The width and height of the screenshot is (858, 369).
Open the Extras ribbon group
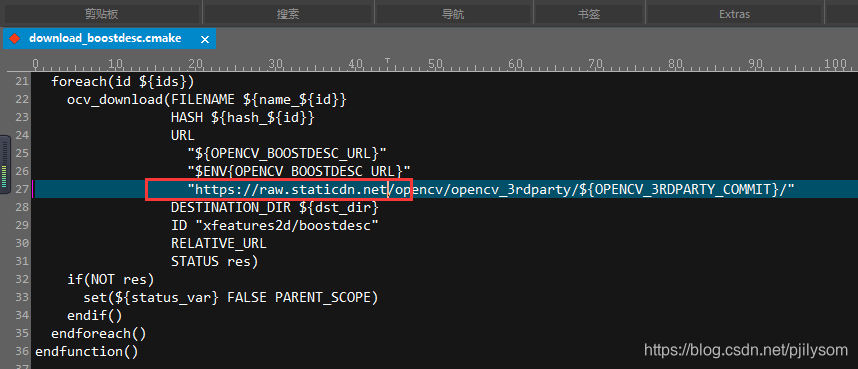[734, 14]
